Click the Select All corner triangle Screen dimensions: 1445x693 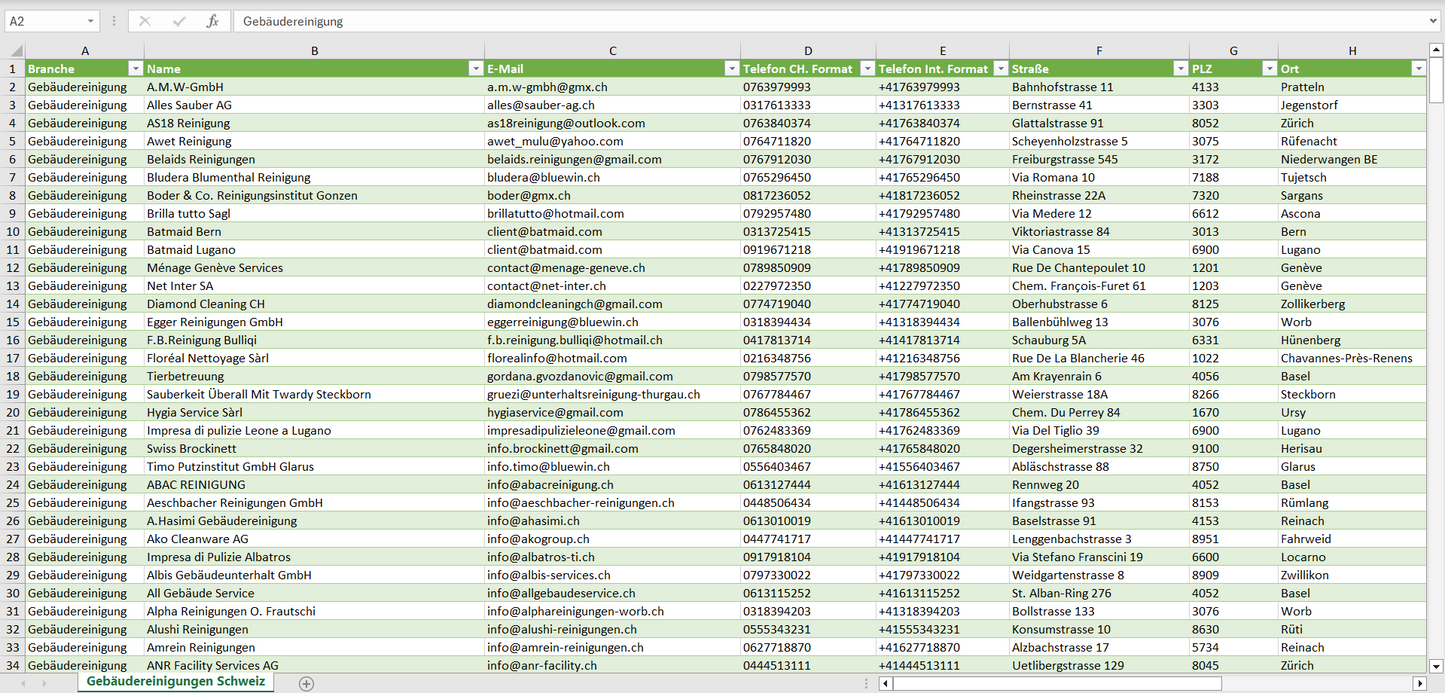pos(16,51)
